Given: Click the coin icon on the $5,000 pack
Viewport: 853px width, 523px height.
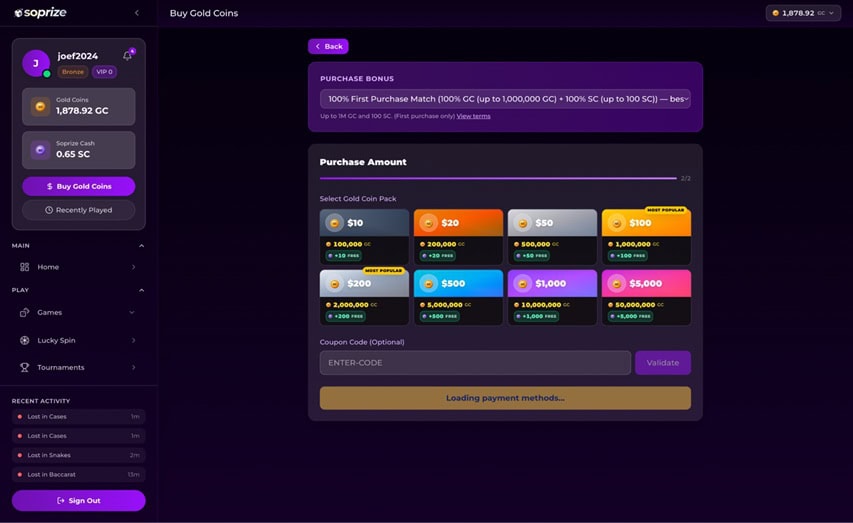Looking at the screenshot, I should point(617,284).
